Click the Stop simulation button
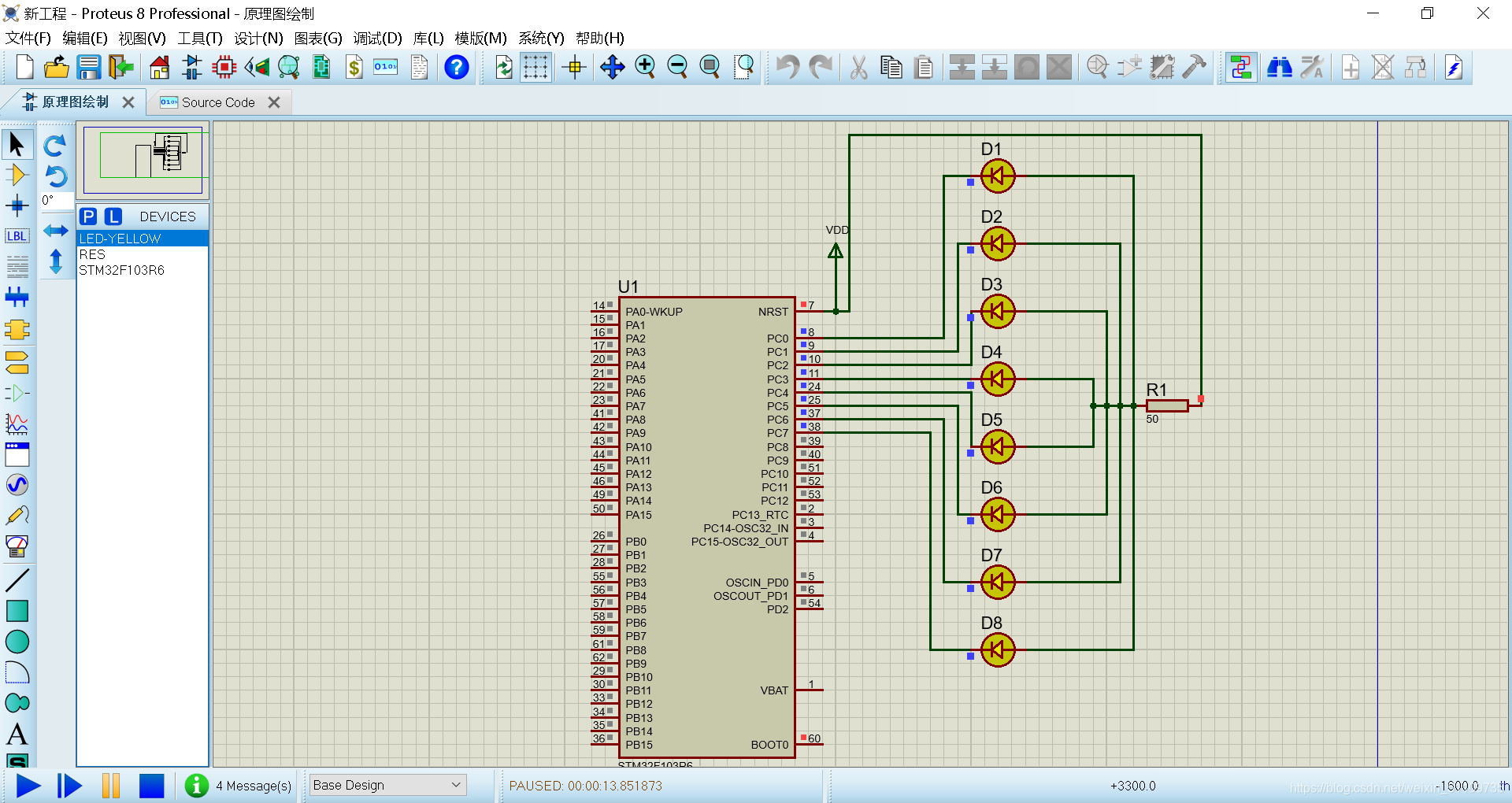This screenshot has width=1512, height=803. click(x=151, y=786)
